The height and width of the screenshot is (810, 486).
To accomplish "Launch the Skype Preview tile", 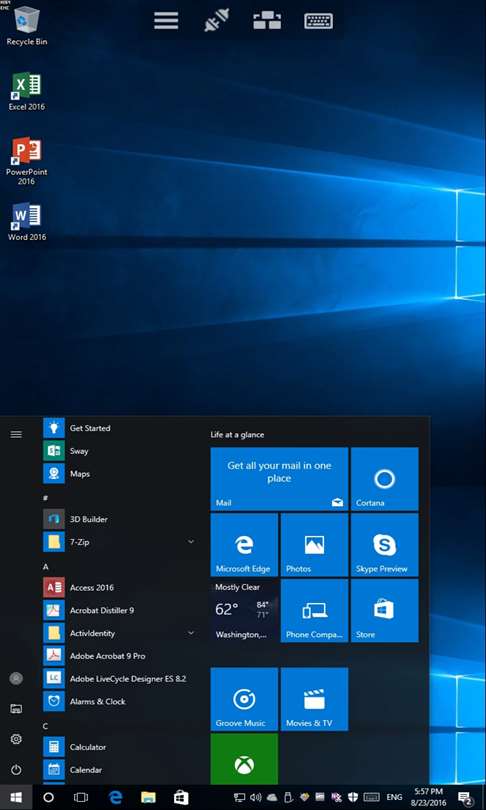I will pos(385,545).
